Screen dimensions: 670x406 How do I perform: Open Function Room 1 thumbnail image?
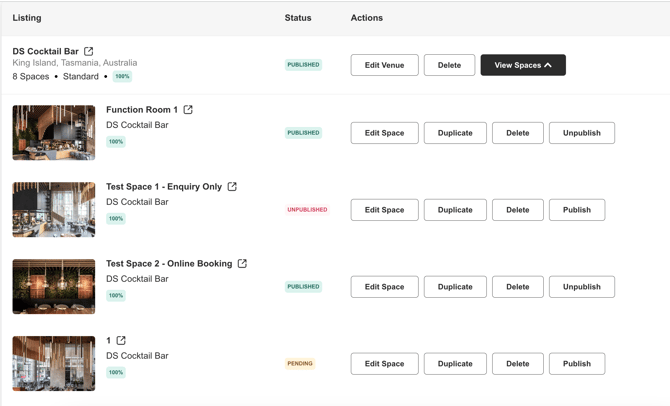pos(54,132)
